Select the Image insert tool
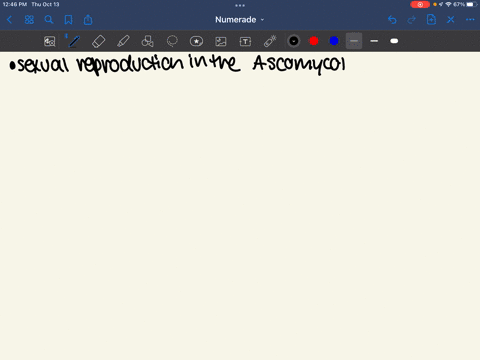480x360 pixels. tap(221, 41)
